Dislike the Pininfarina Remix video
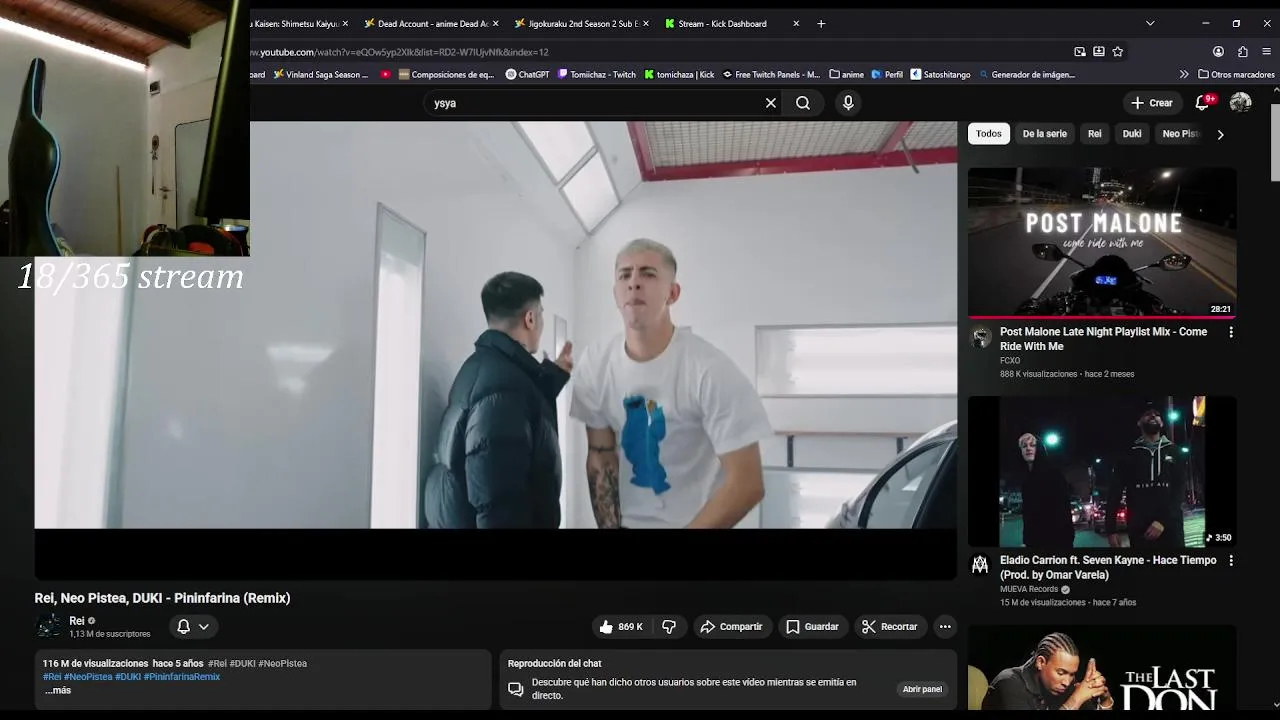Image resolution: width=1280 pixels, height=720 pixels. point(669,627)
